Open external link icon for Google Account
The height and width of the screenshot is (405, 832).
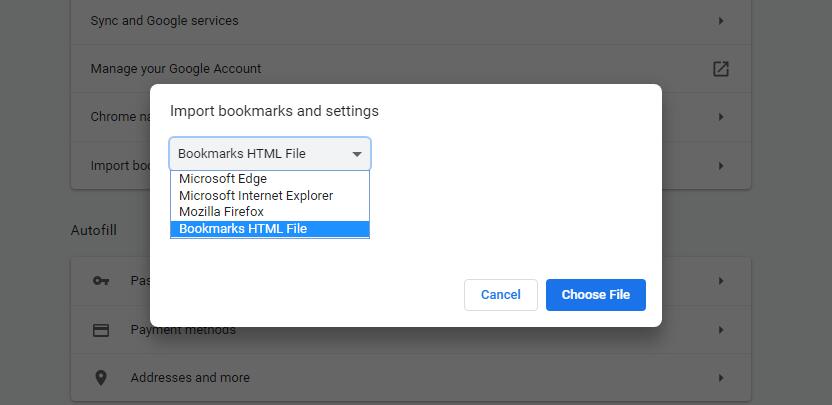click(720, 69)
